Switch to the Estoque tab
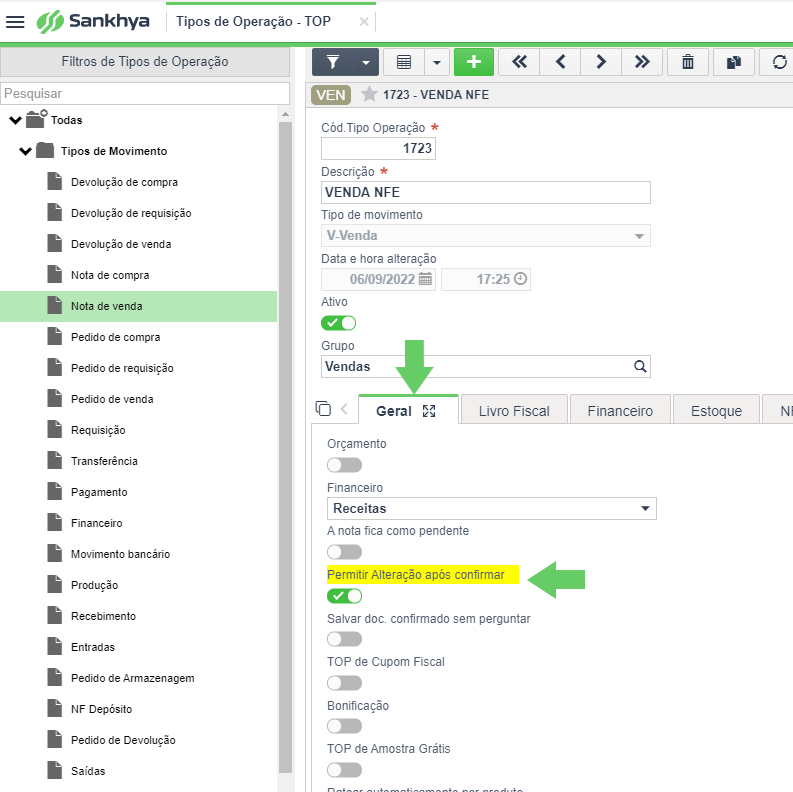793x792 pixels. pyautogui.click(x=716, y=411)
